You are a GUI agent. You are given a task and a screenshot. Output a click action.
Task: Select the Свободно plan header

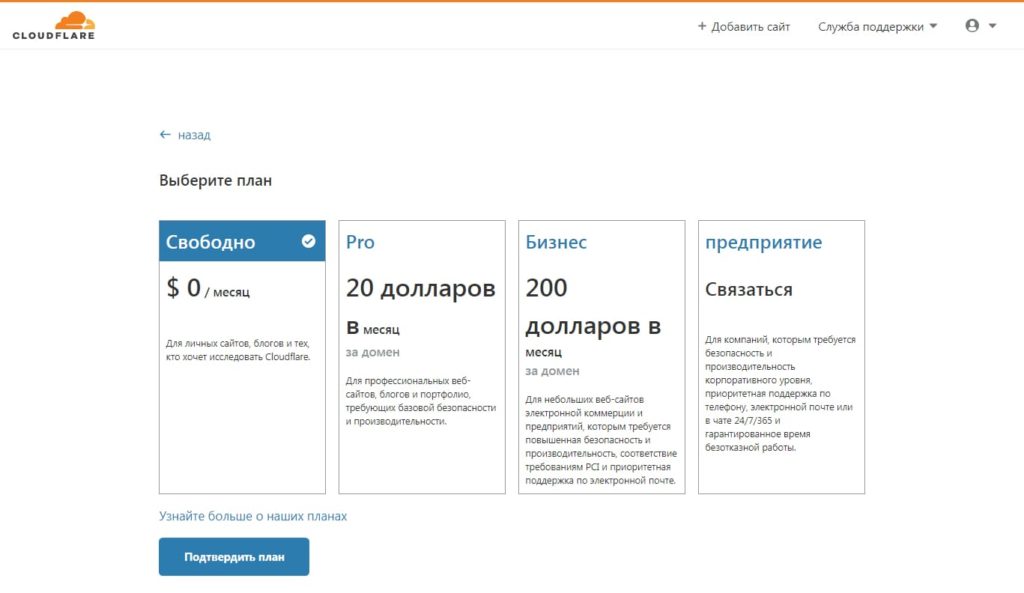tap(242, 241)
